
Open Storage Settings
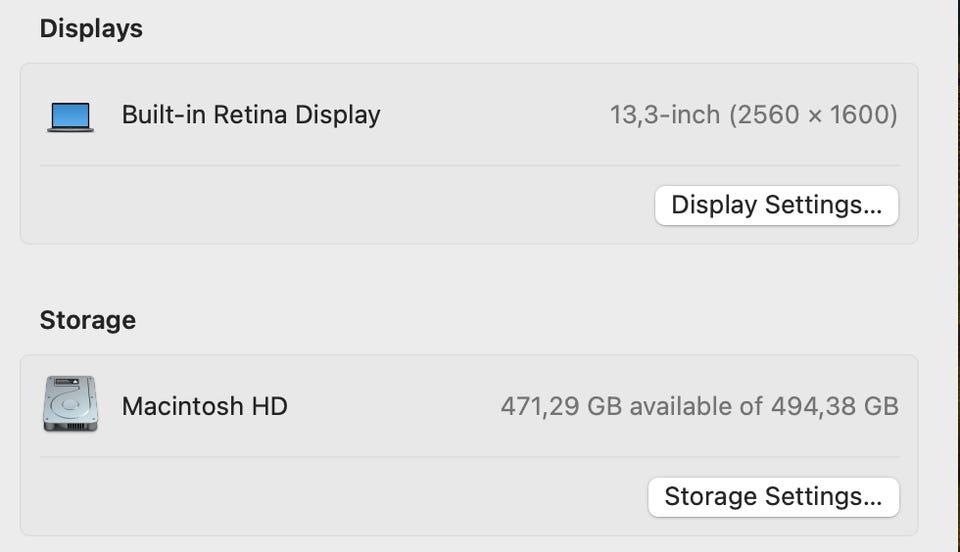[x=773, y=497]
